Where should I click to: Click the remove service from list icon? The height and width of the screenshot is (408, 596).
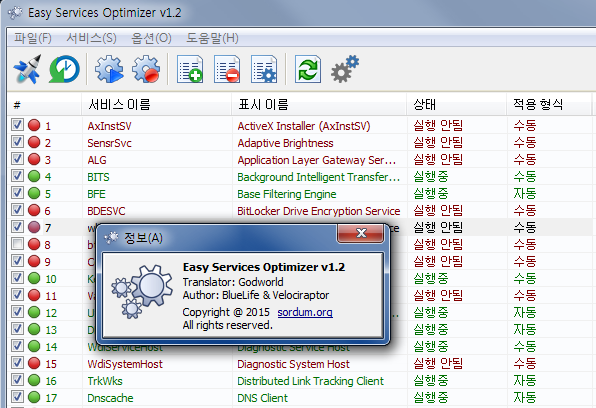click(227, 69)
